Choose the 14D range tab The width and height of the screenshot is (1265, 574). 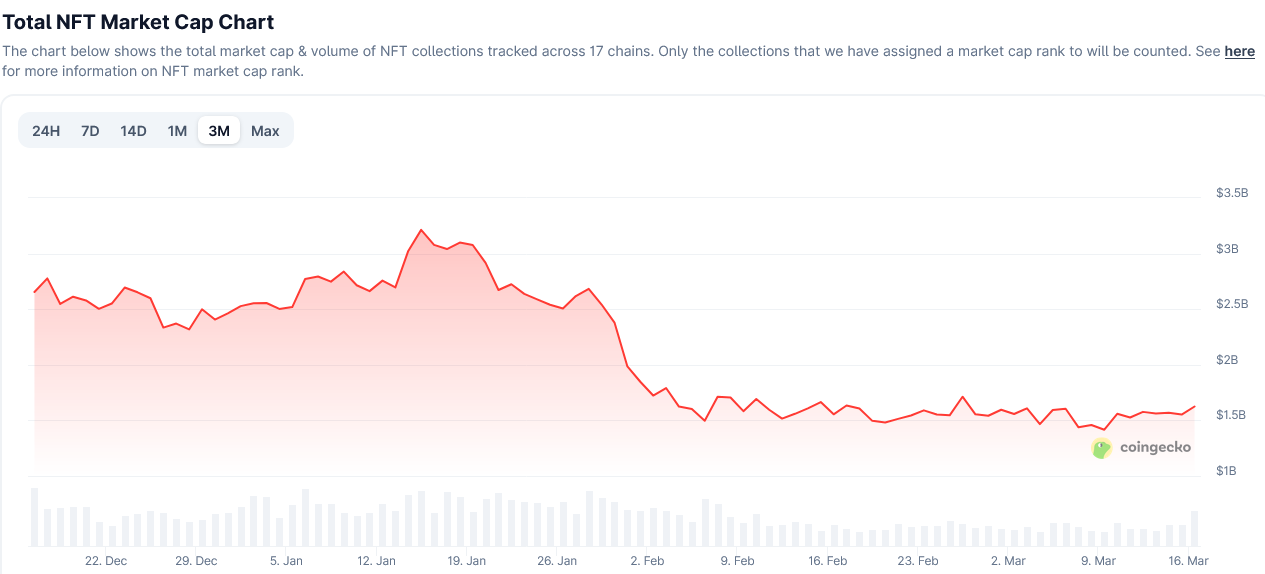pyautogui.click(x=133, y=131)
